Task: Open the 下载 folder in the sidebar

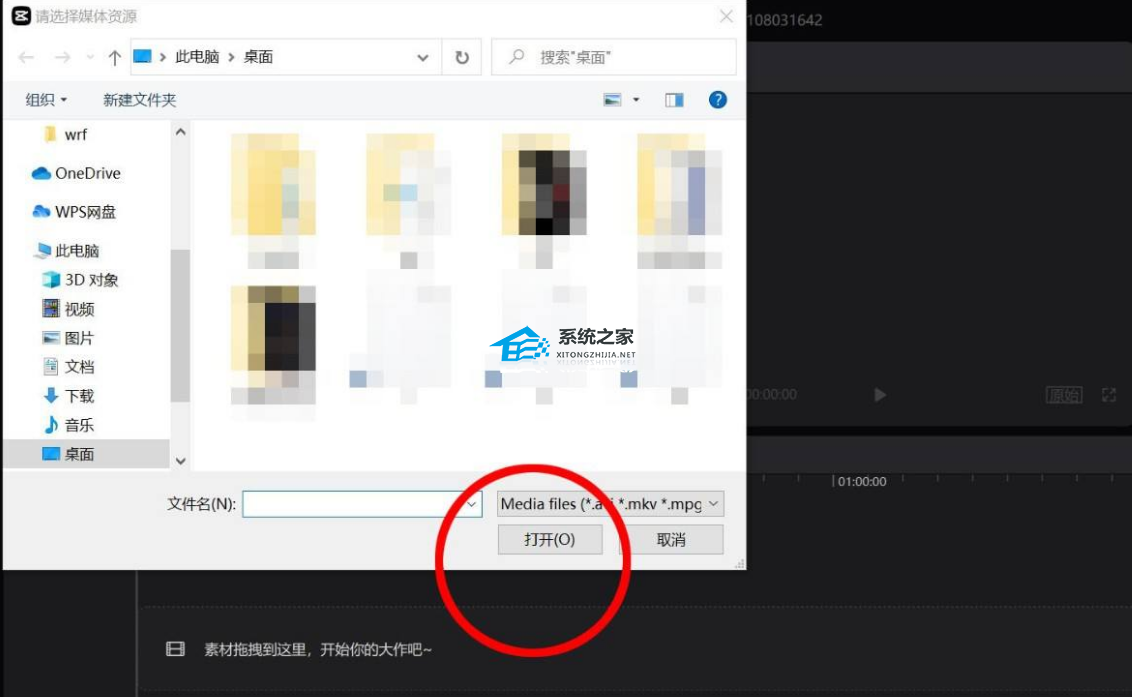Action: point(69,396)
